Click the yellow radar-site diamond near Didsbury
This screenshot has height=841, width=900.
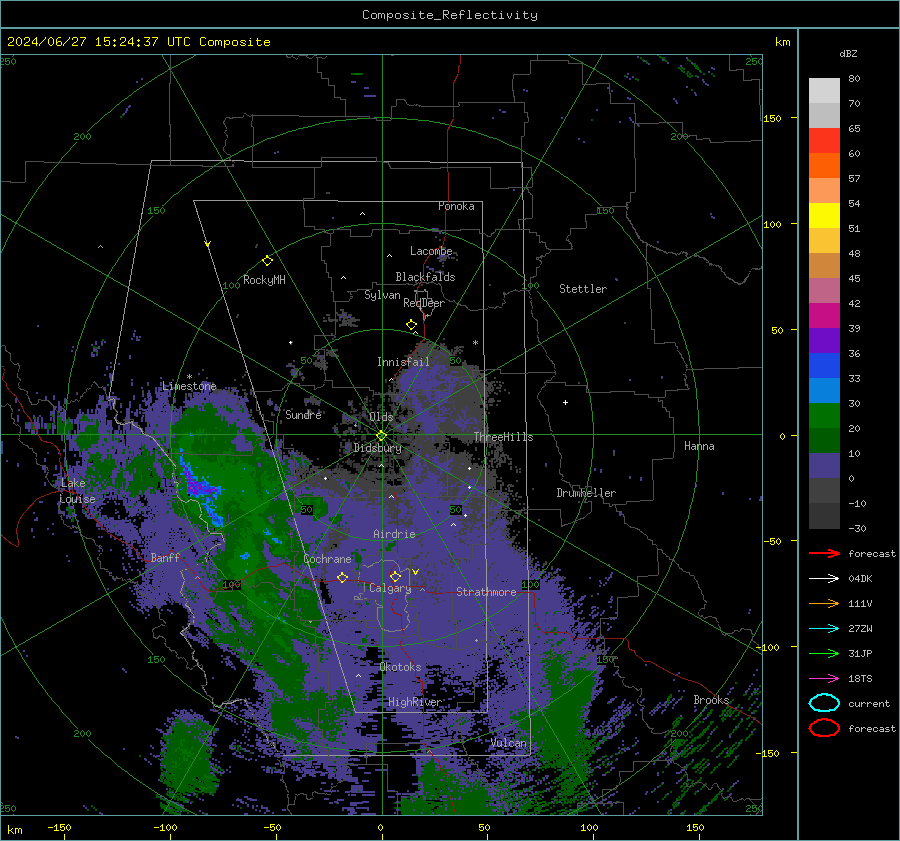point(381,435)
